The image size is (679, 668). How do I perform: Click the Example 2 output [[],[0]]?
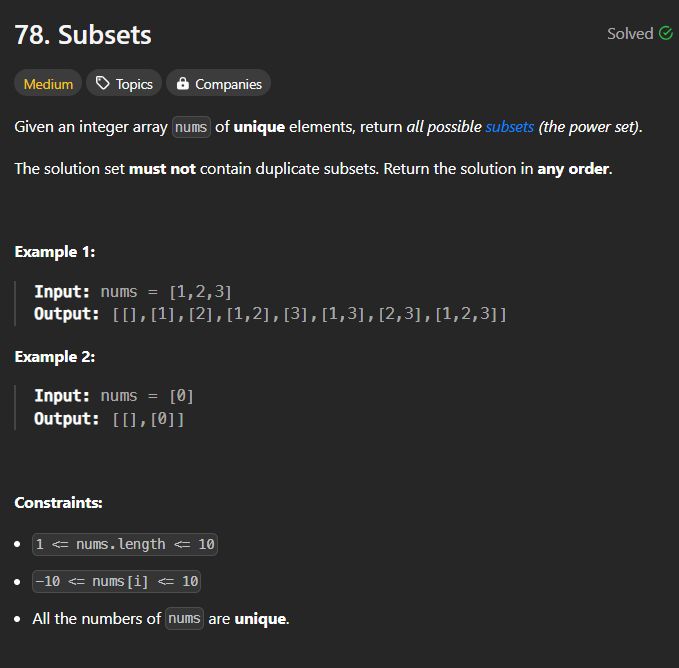[x=148, y=419]
